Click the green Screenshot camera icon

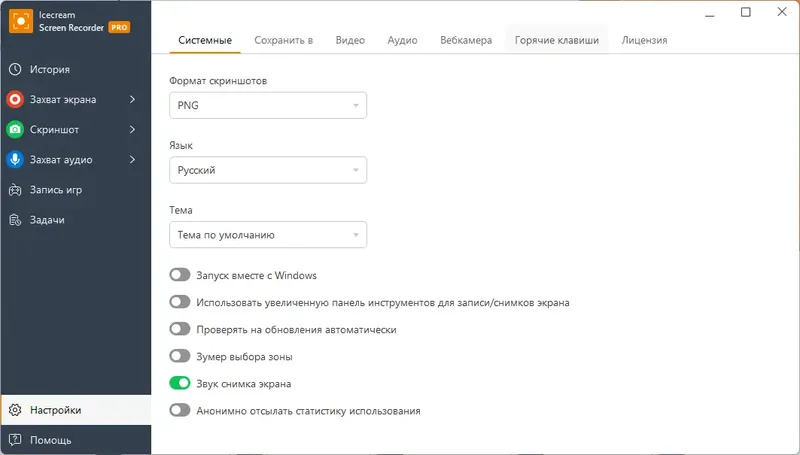click(x=15, y=130)
